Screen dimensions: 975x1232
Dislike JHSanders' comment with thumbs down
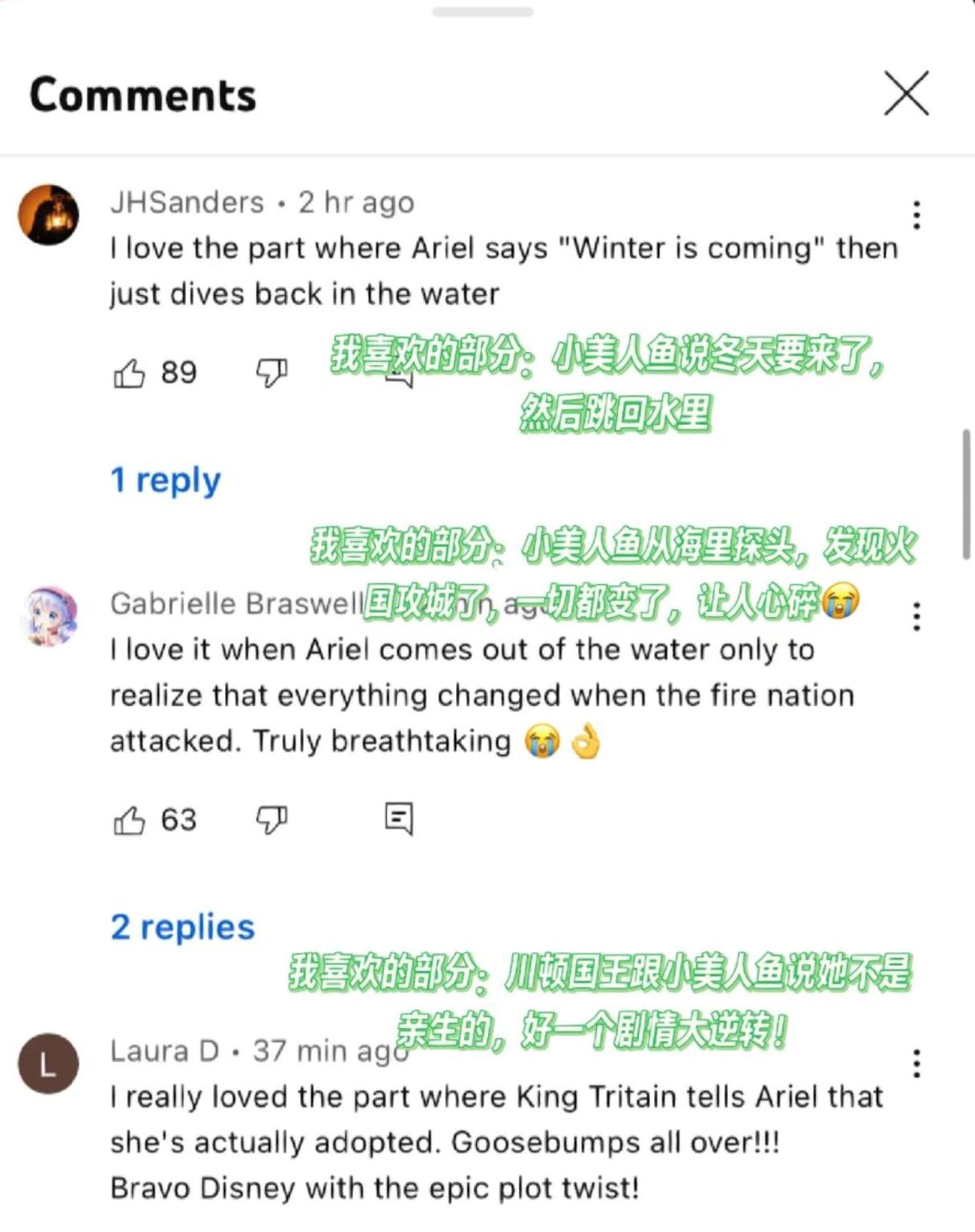[271, 373]
